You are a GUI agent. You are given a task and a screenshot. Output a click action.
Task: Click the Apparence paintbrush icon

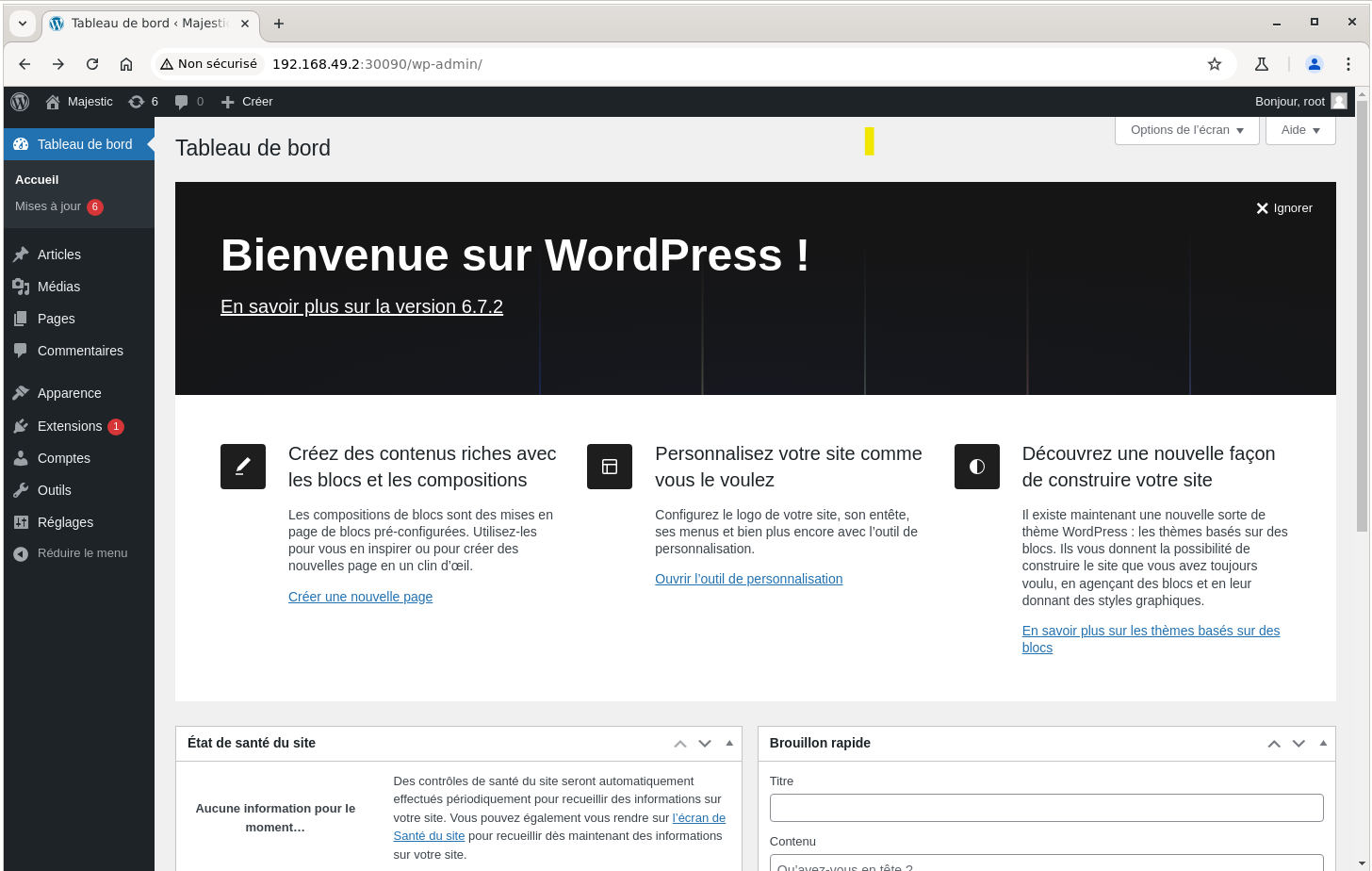[x=21, y=393]
